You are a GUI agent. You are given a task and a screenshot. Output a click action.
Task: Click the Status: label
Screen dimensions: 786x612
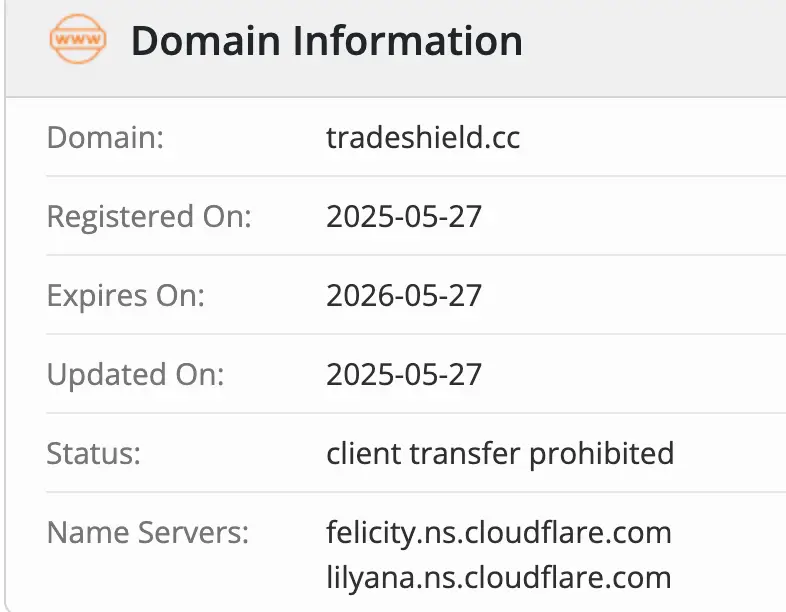94,453
